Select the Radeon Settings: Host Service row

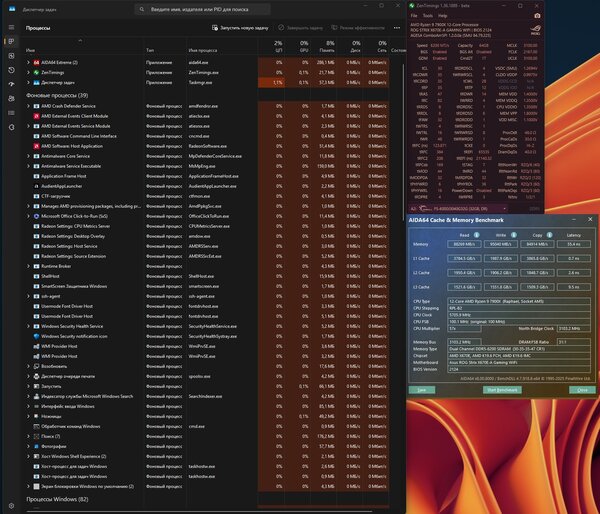(207, 246)
